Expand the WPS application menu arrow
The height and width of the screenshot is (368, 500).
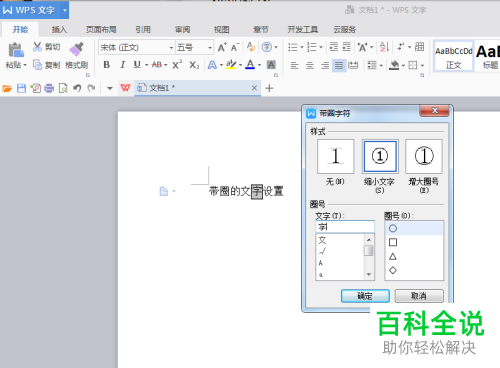pos(65,10)
